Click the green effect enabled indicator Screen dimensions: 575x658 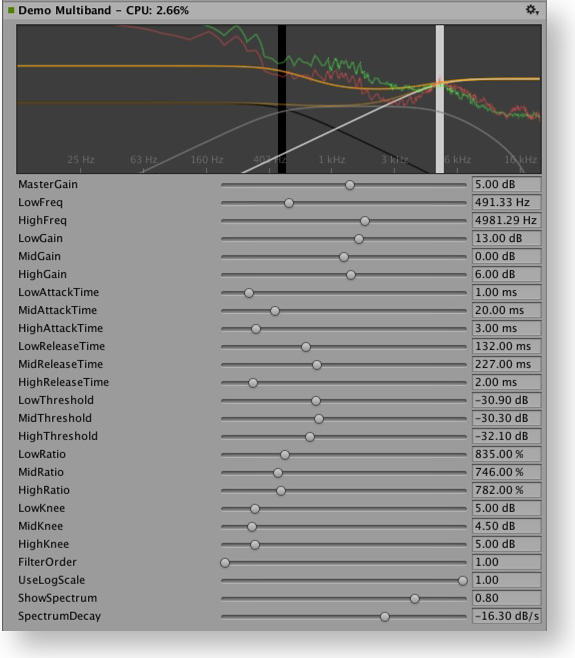click(10, 10)
